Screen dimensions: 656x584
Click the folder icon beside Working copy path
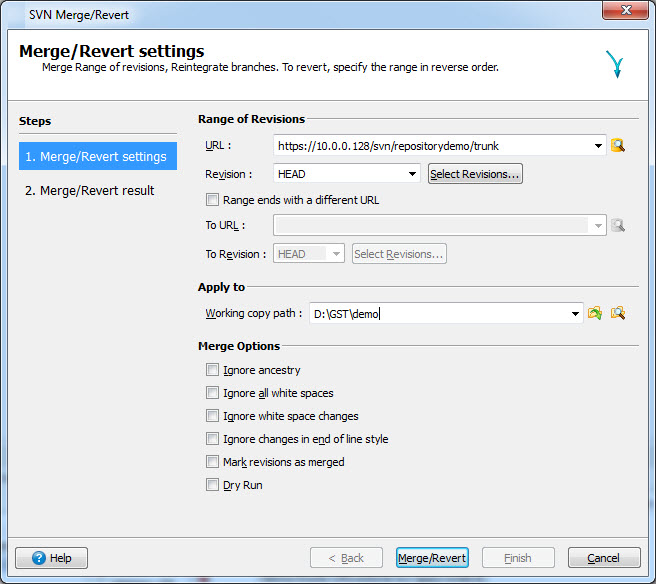pyautogui.click(x=595, y=313)
